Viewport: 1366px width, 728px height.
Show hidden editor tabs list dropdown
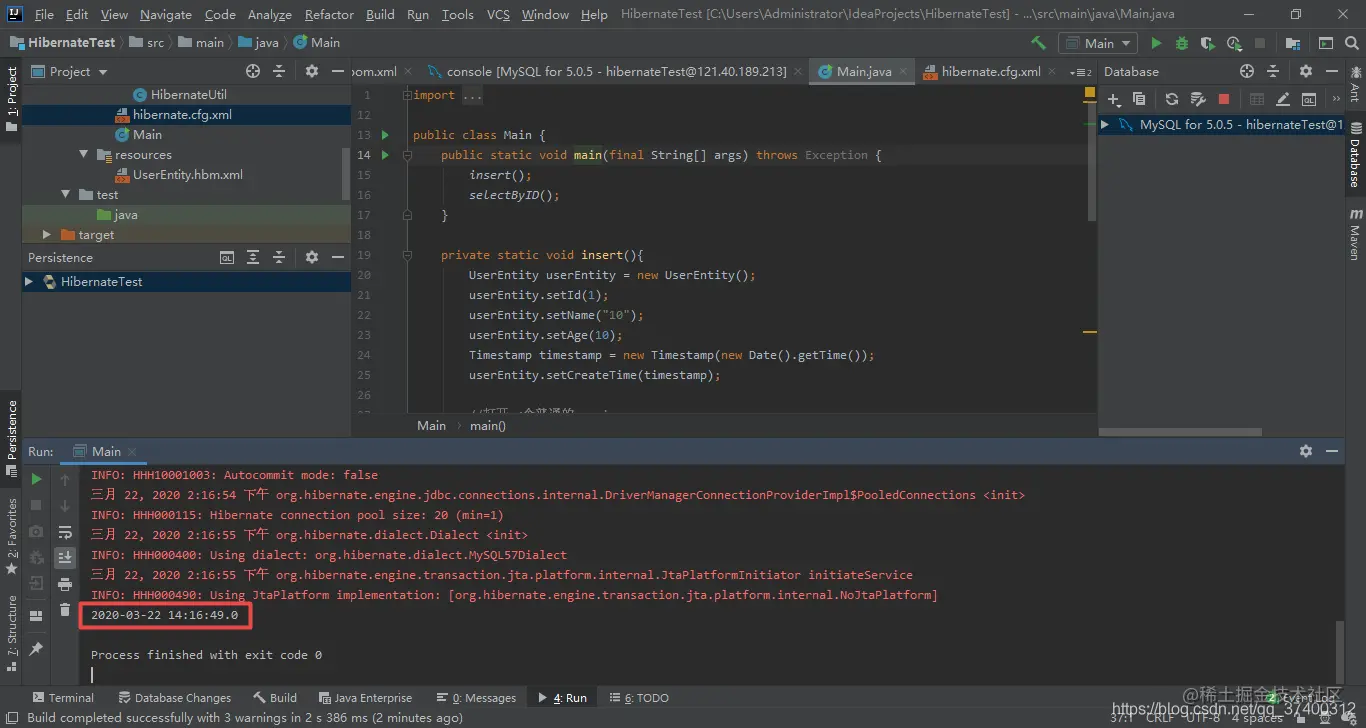[1080, 72]
